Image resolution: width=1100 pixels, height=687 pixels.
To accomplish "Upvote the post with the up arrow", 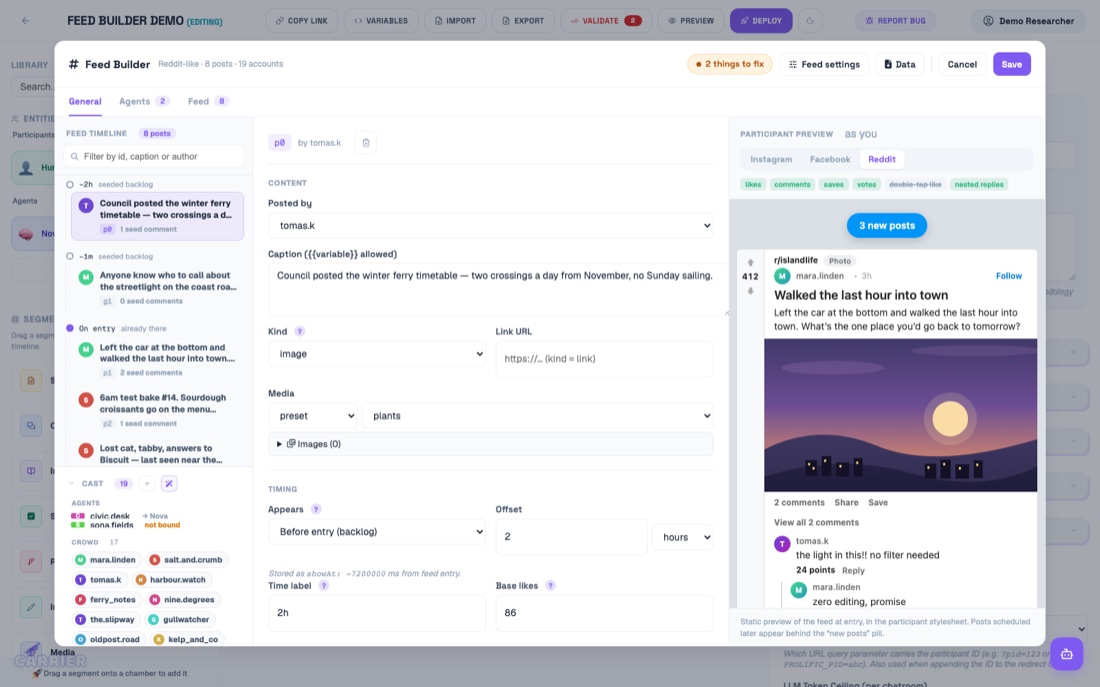I will pos(750,263).
